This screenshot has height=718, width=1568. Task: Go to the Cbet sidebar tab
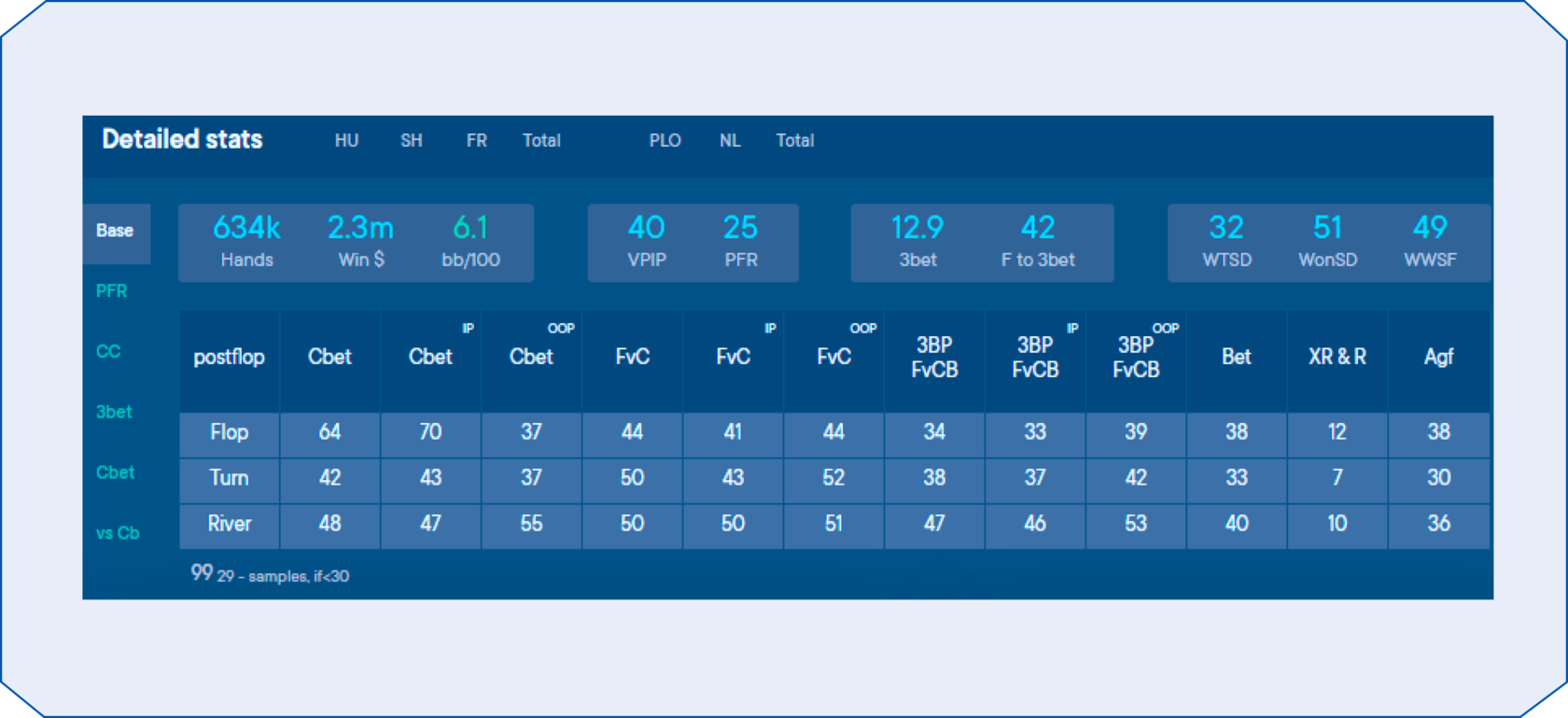[x=115, y=472]
